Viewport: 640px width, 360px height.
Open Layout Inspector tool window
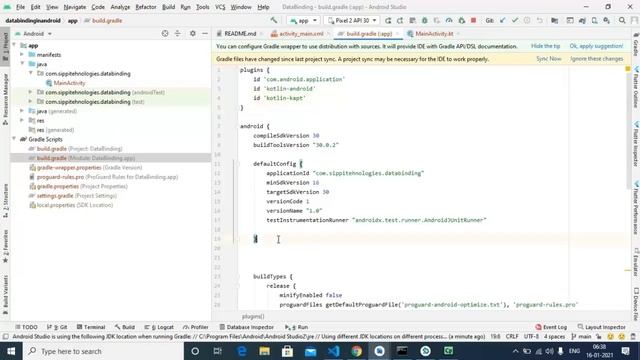click(602, 327)
